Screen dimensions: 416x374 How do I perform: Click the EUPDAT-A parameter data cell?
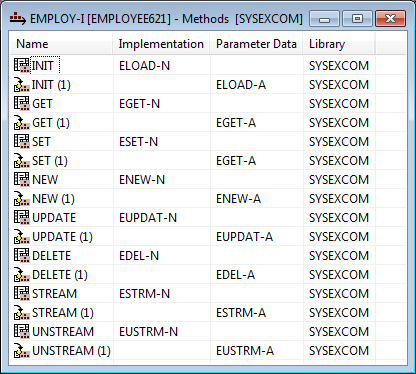click(244, 237)
